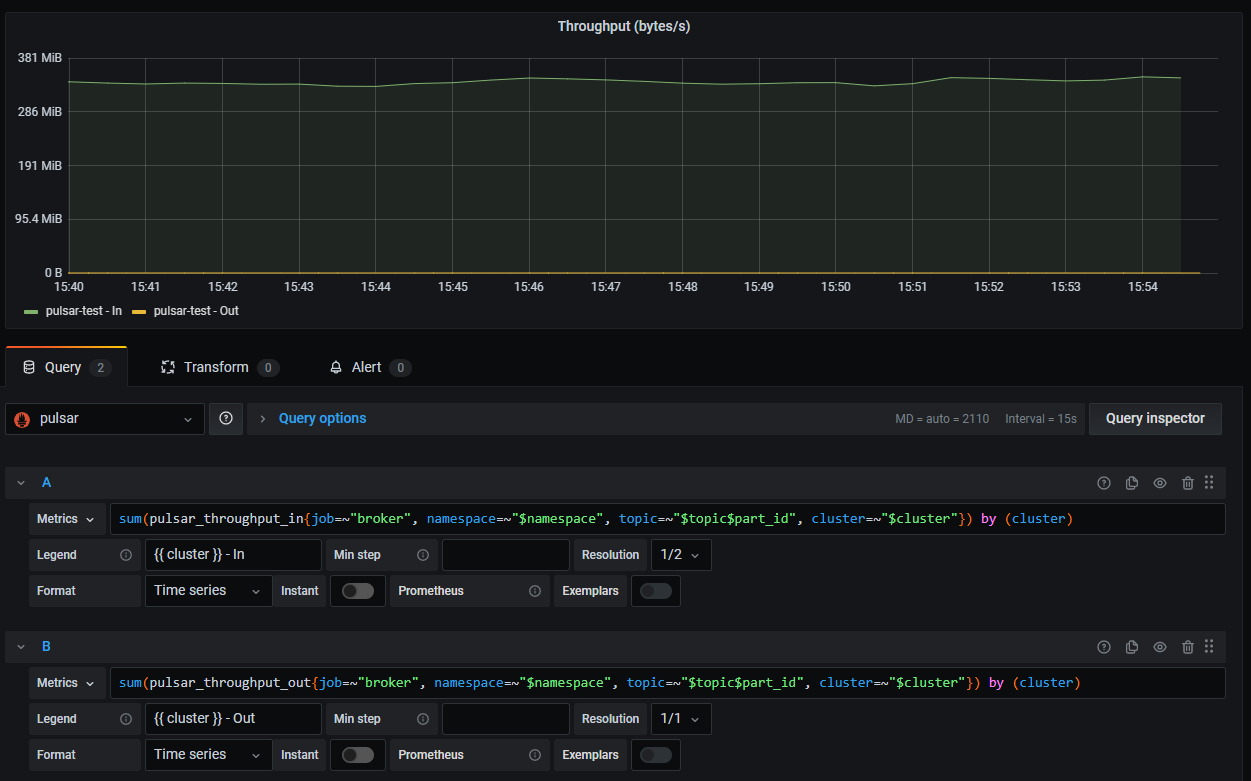The image size is (1251, 781).
Task: Grab the drag handle of query B
Action: click(x=1209, y=646)
